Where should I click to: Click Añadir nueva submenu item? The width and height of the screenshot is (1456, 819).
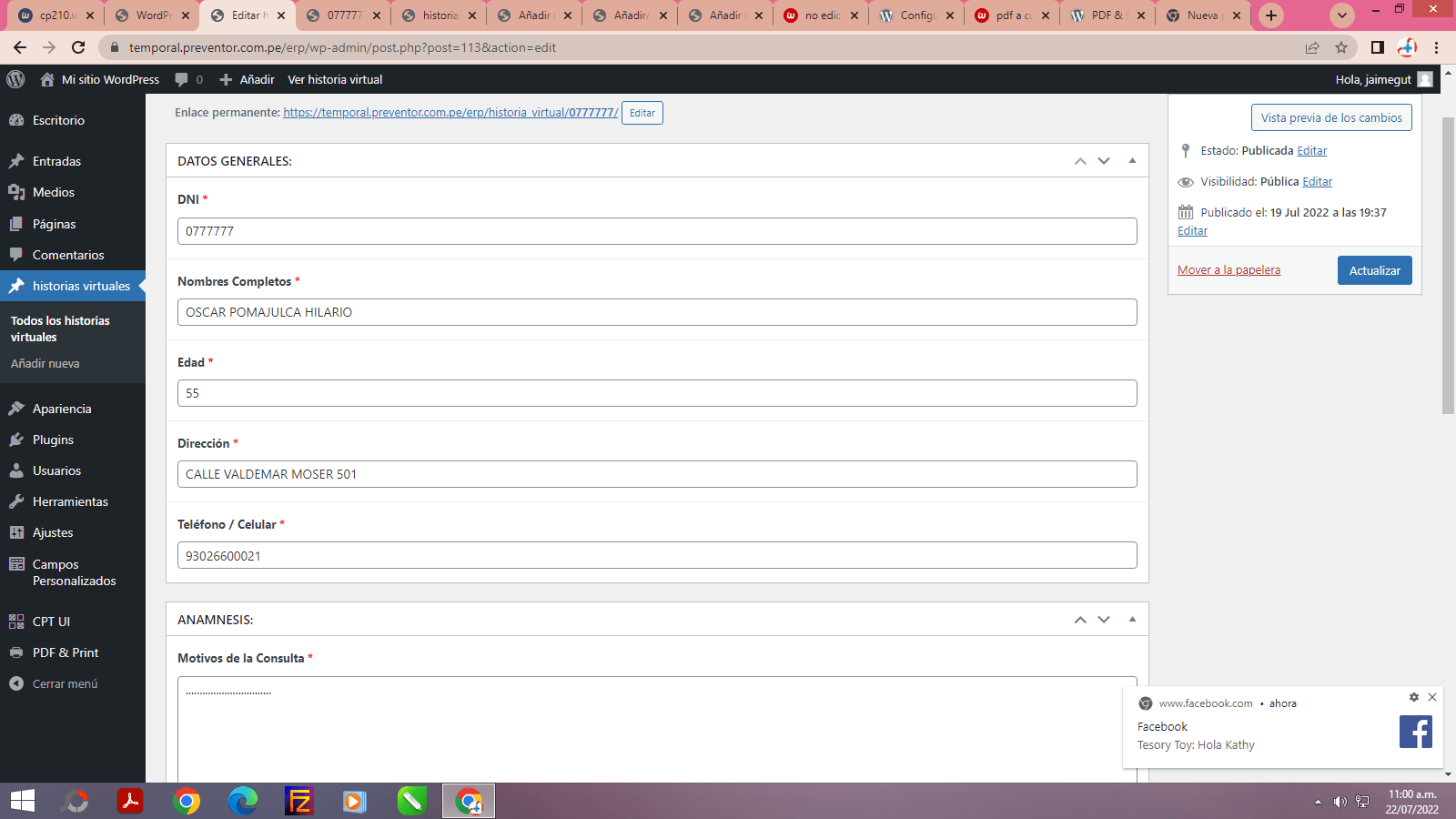[x=45, y=363]
